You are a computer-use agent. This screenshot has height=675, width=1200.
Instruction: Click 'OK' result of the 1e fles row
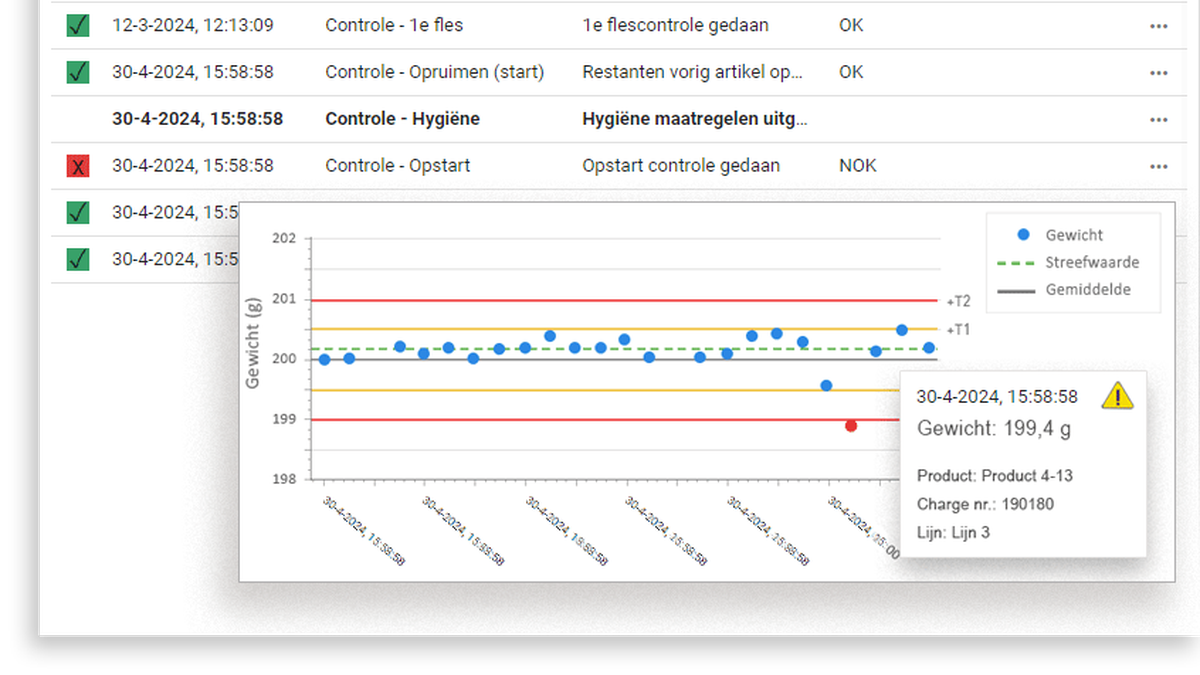(851, 25)
